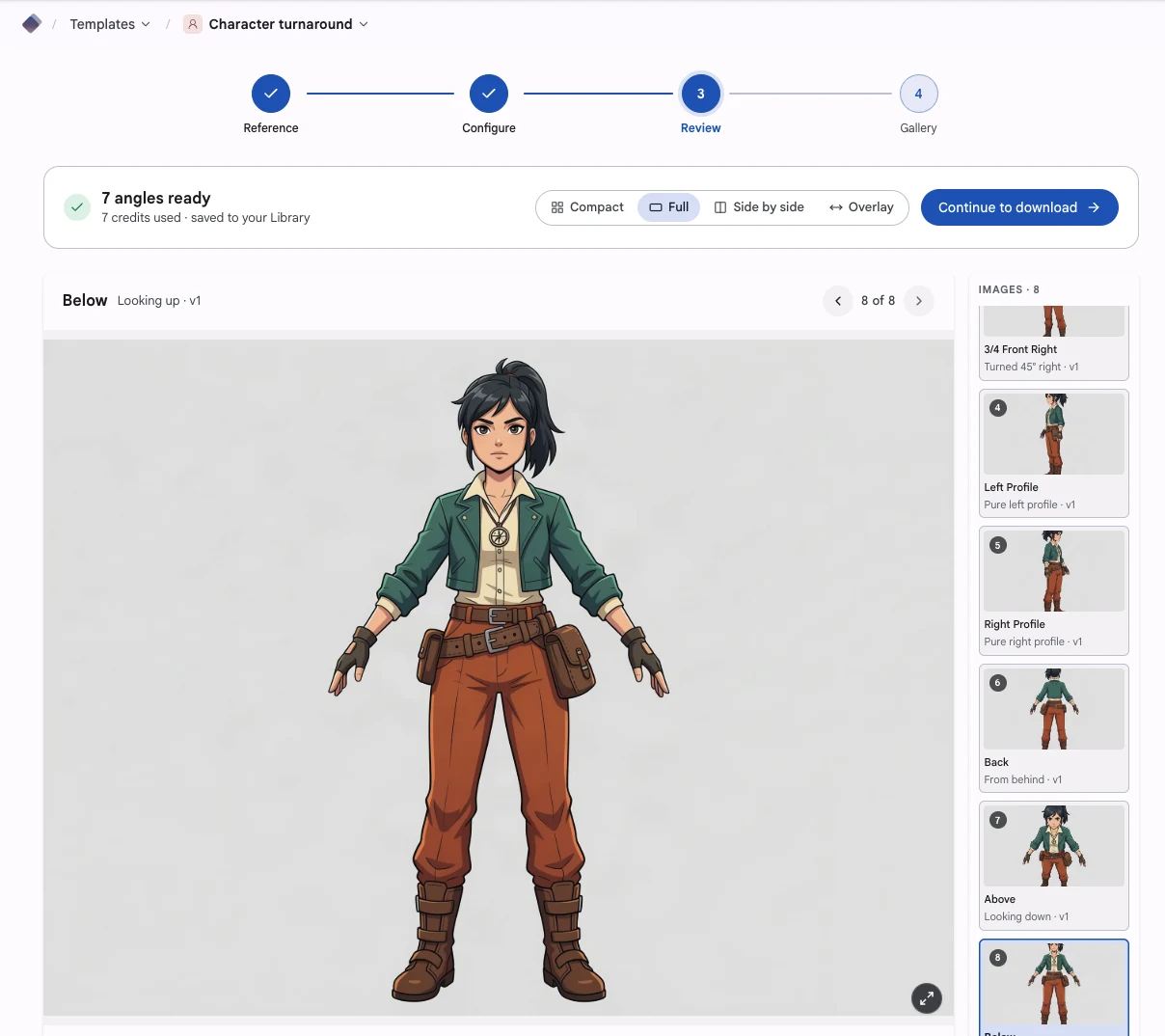Switch to Full view mode
The height and width of the screenshot is (1036, 1165).
[669, 207]
